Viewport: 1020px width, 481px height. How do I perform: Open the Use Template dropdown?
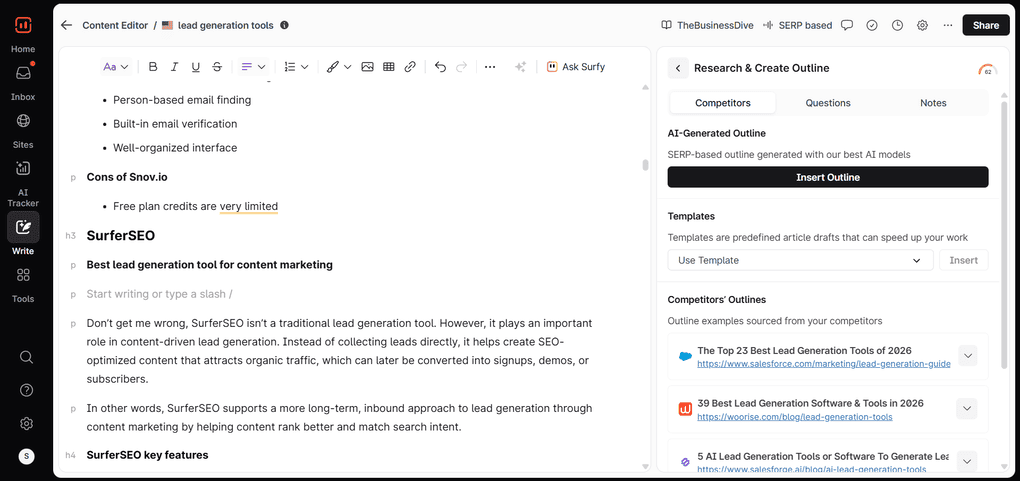click(800, 260)
